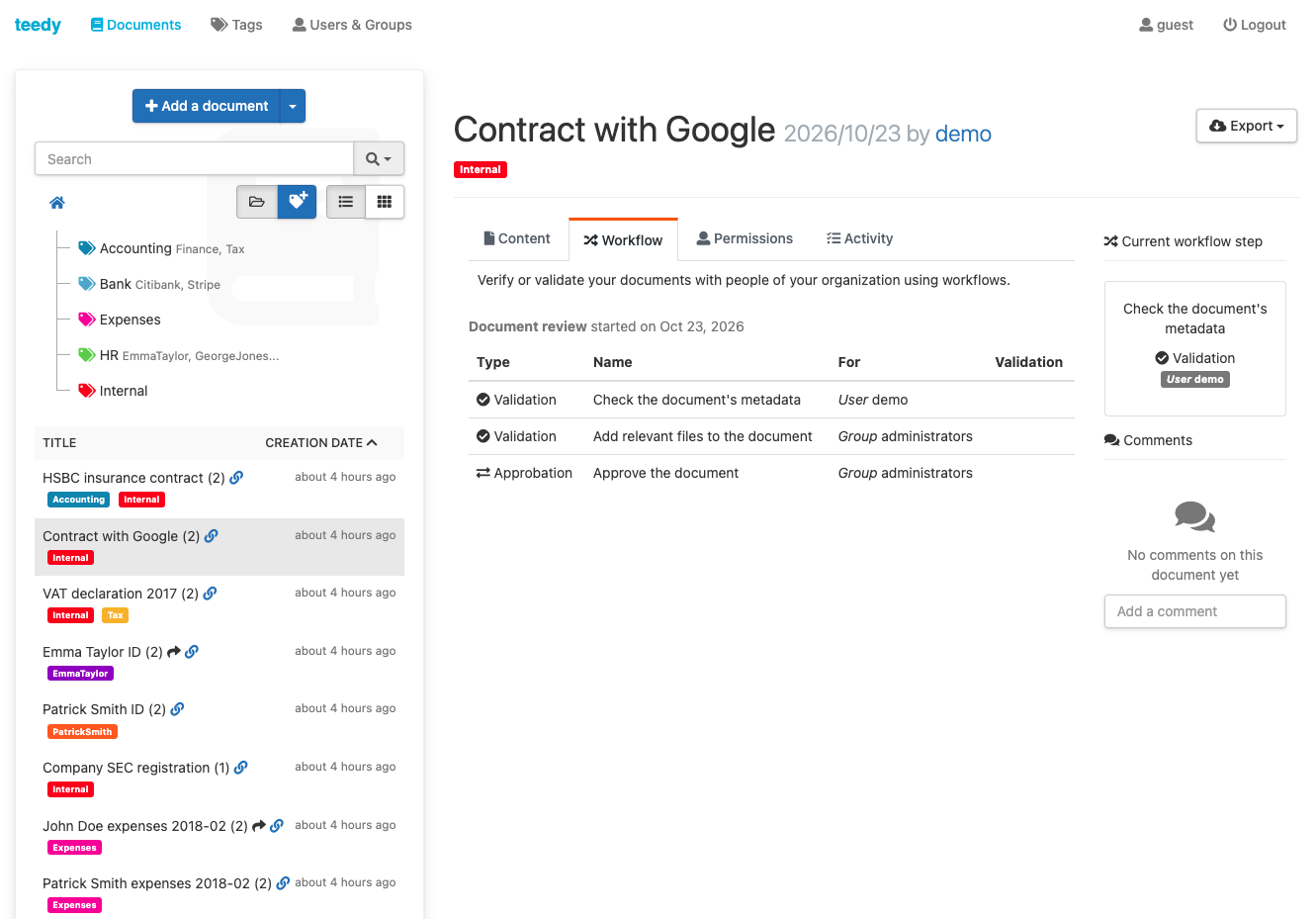Click the green HR tag icon
The height and width of the screenshot is (919, 1316).
pyautogui.click(x=87, y=355)
